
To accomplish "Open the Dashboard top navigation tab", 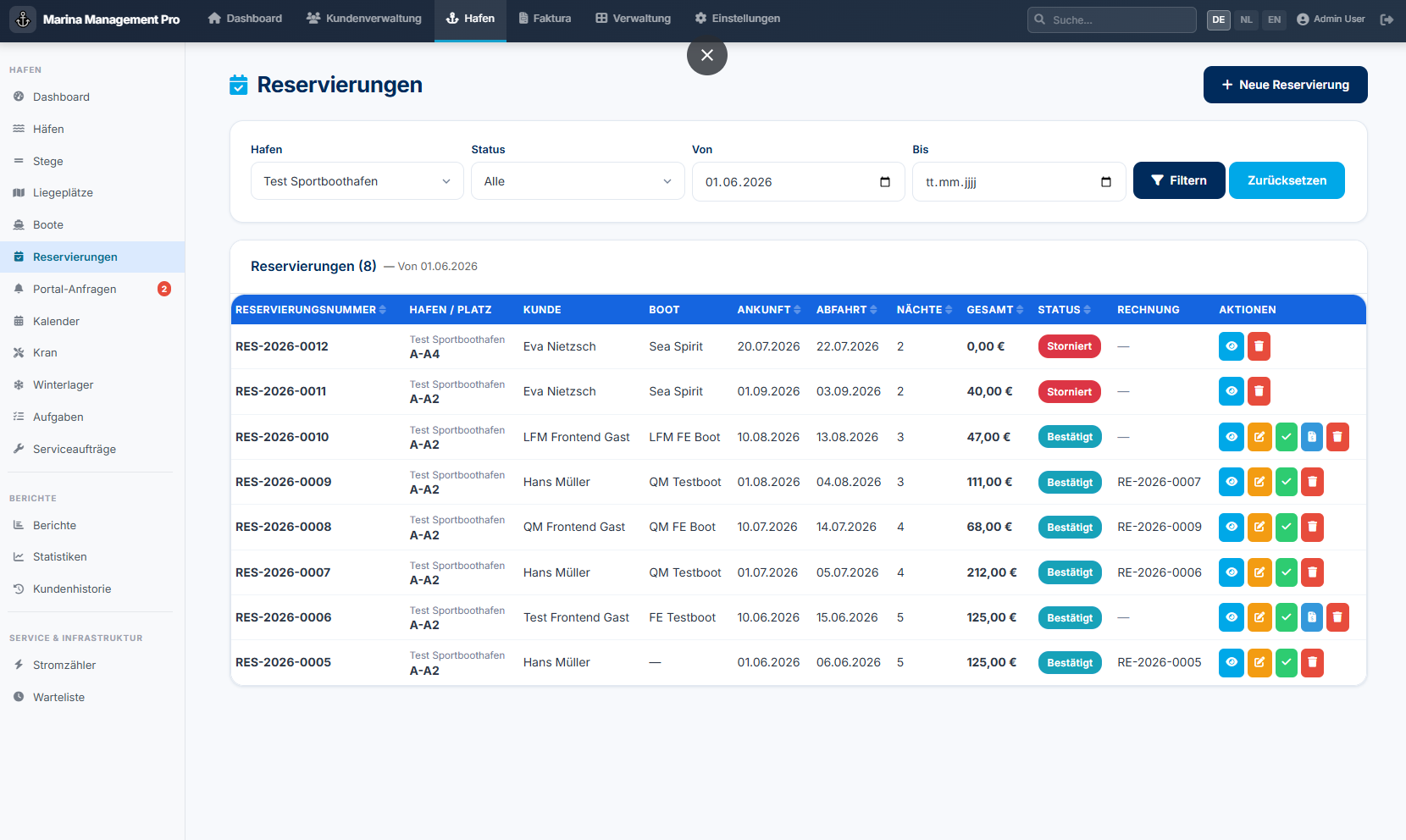I will 245,19.
